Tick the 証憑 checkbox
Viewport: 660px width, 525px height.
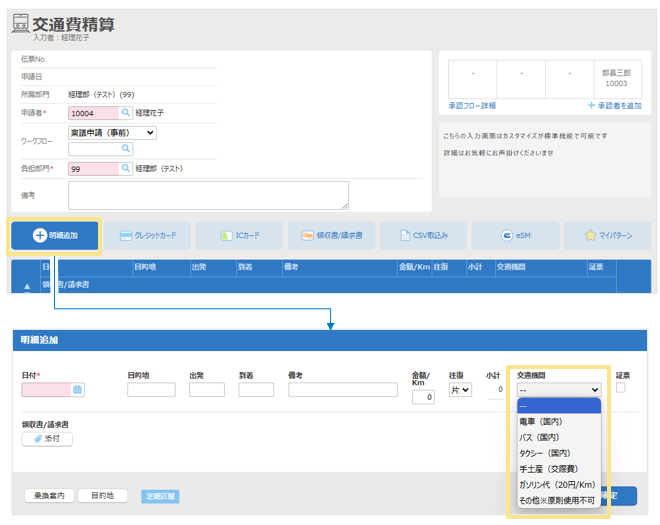pos(620,388)
